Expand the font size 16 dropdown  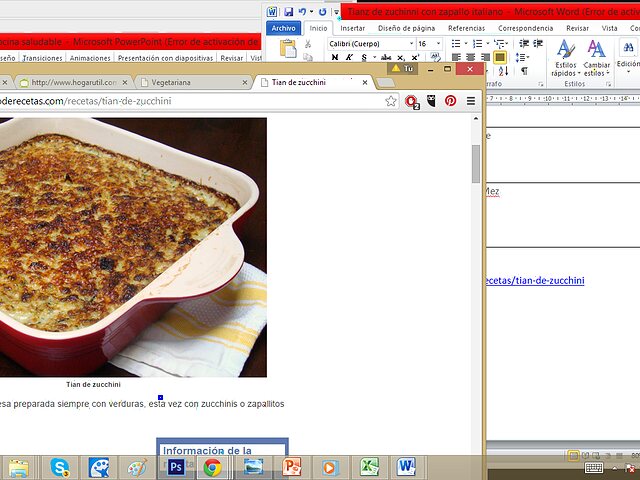(x=438, y=44)
